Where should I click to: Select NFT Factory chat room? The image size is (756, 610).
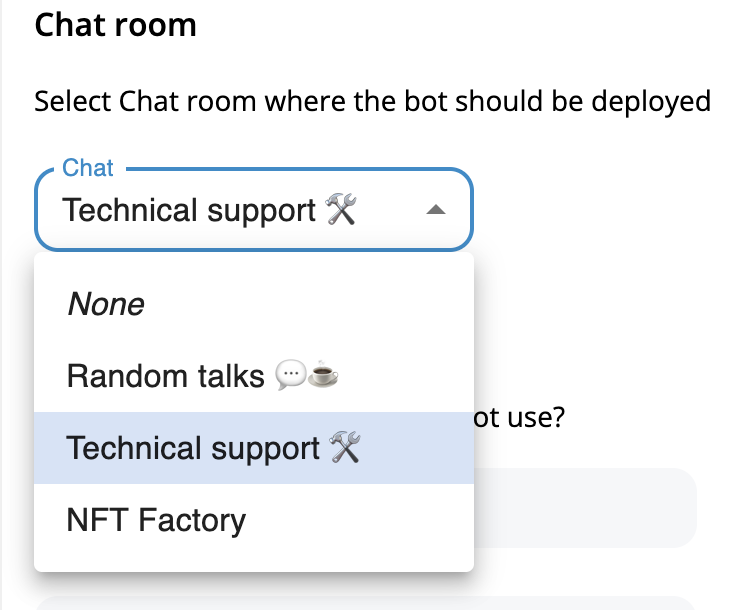click(254, 520)
